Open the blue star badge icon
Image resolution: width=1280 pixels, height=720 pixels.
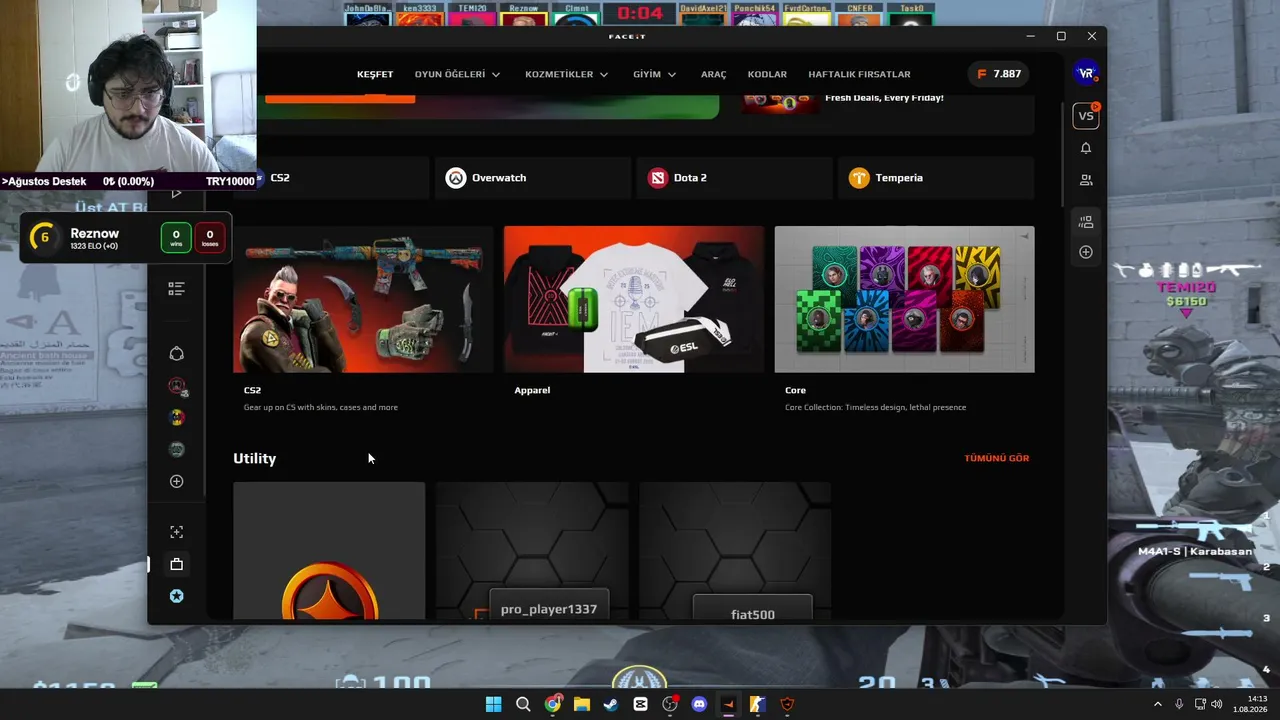pos(177,596)
